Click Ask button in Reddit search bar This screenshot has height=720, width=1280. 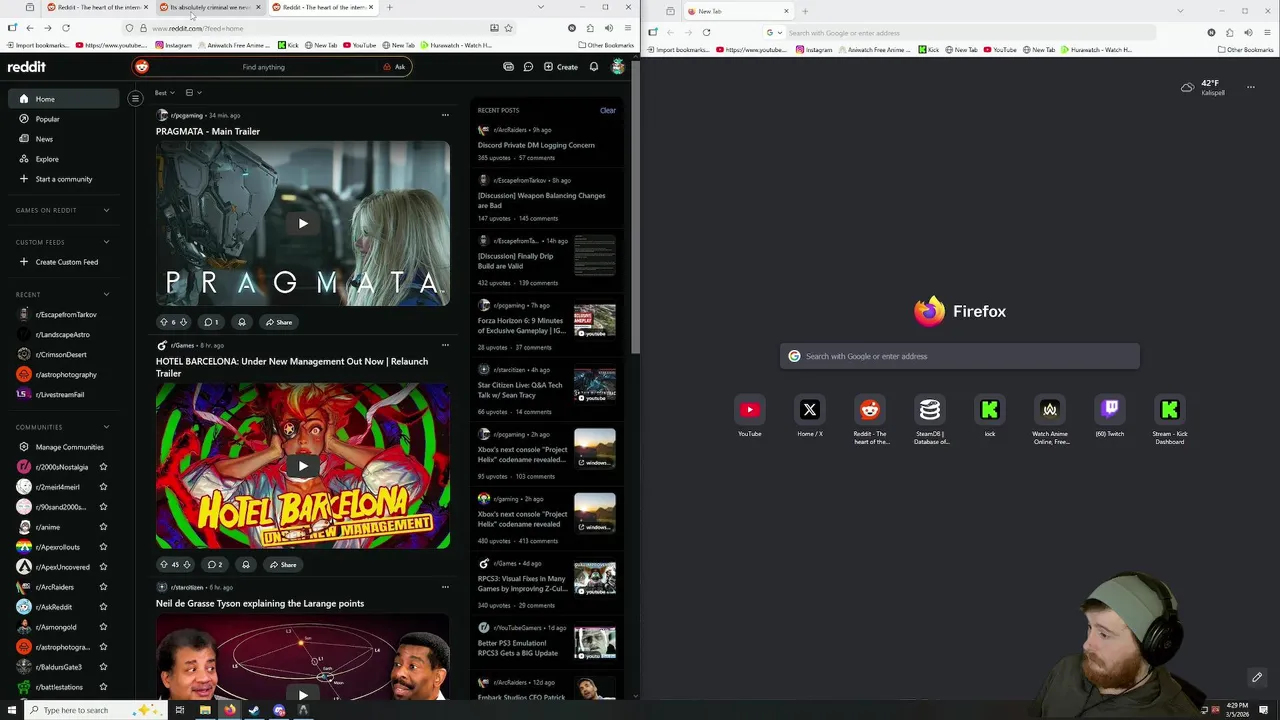pos(394,67)
